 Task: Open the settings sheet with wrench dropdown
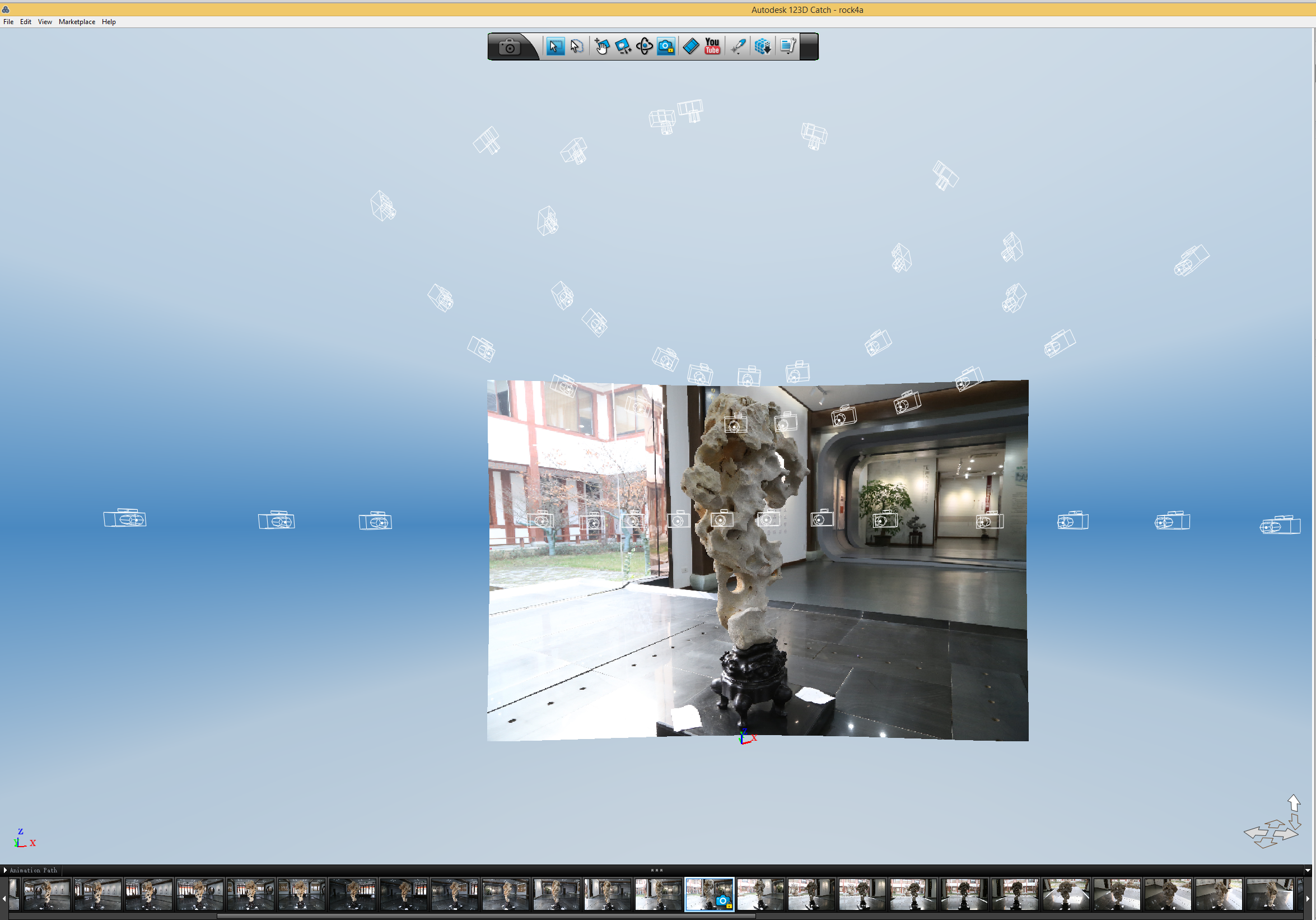[x=788, y=47]
